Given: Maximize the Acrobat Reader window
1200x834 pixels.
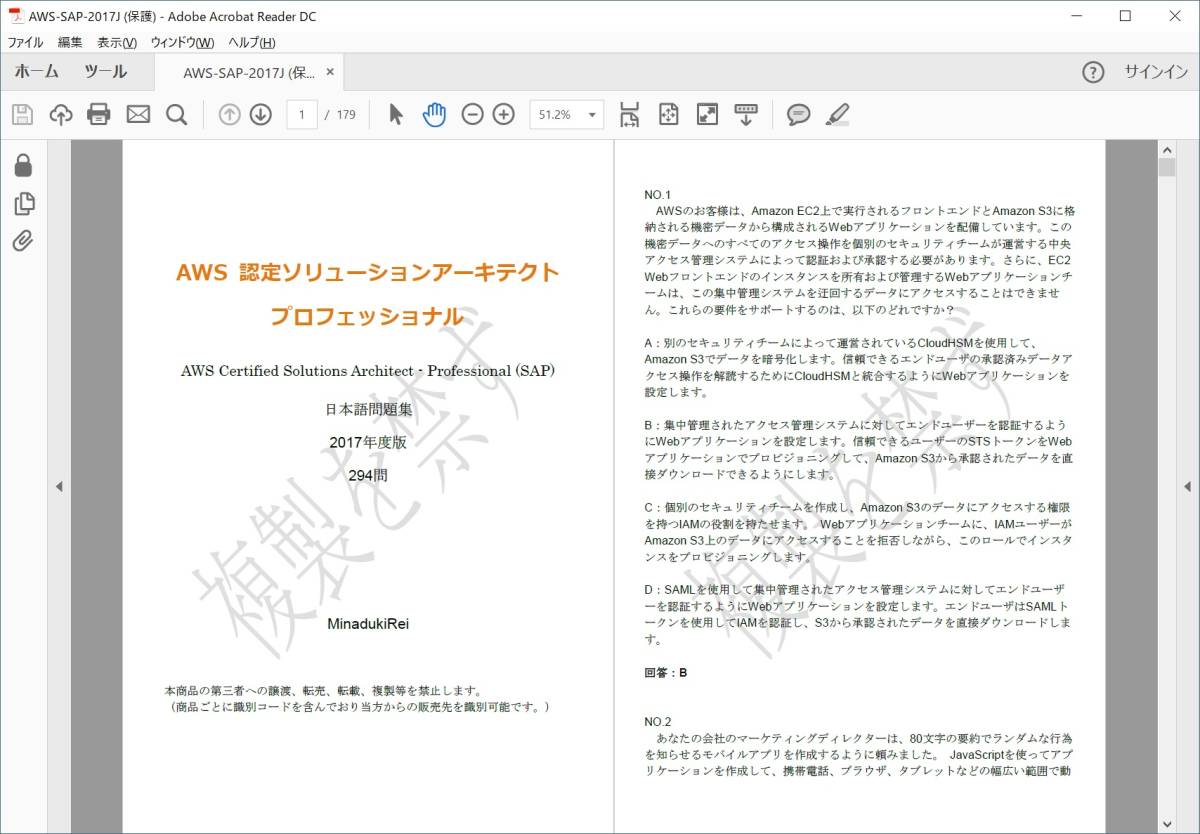Looking at the screenshot, I should pos(1125,15).
